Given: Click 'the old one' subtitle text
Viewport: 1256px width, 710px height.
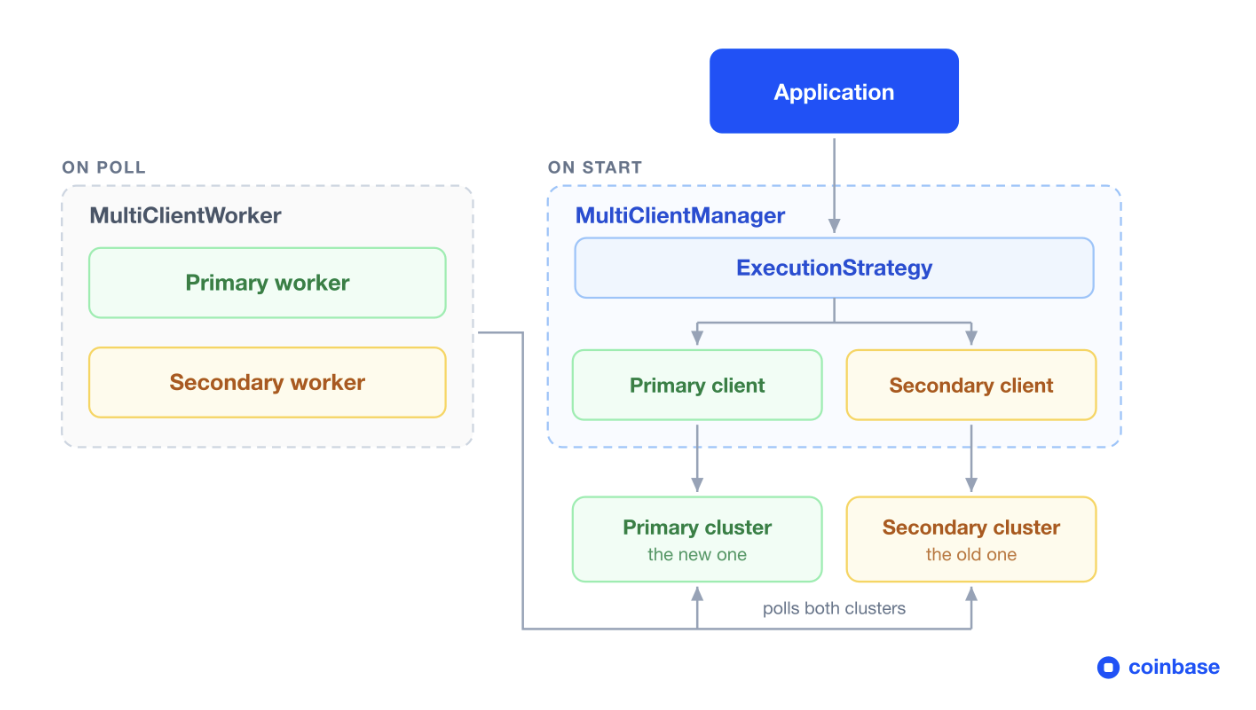Looking at the screenshot, I should click(x=971, y=554).
